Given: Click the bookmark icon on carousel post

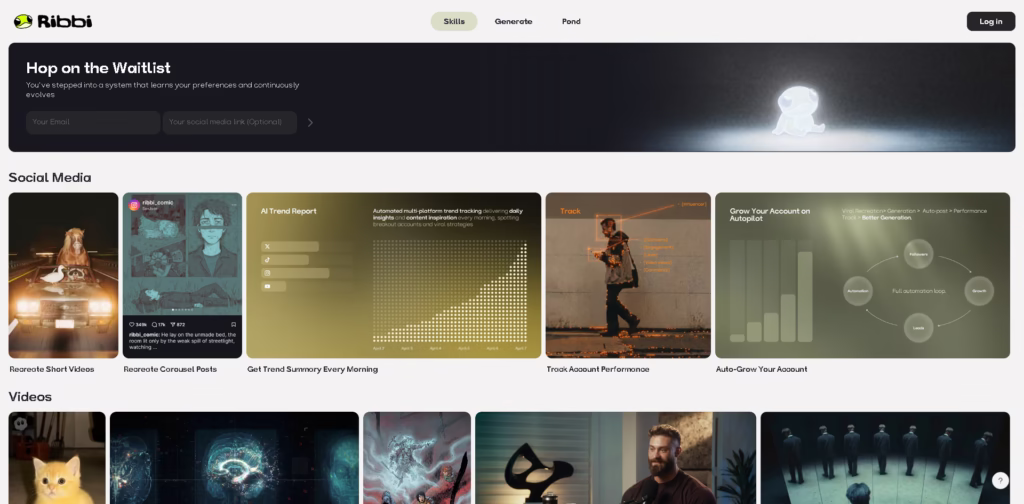Looking at the screenshot, I should tap(233, 325).
